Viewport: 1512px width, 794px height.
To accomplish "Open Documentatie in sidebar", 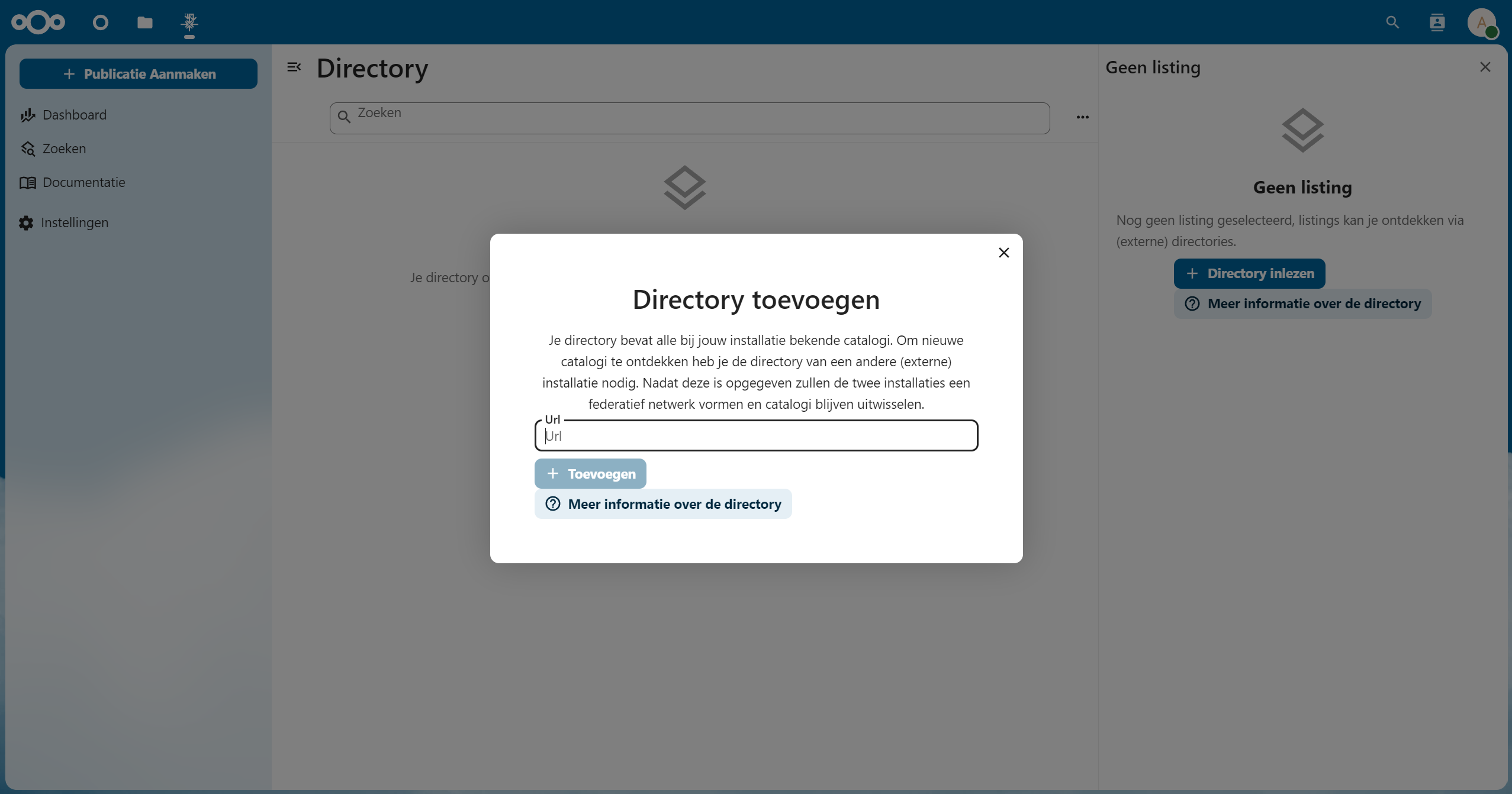I will click(x=83, y=182).
